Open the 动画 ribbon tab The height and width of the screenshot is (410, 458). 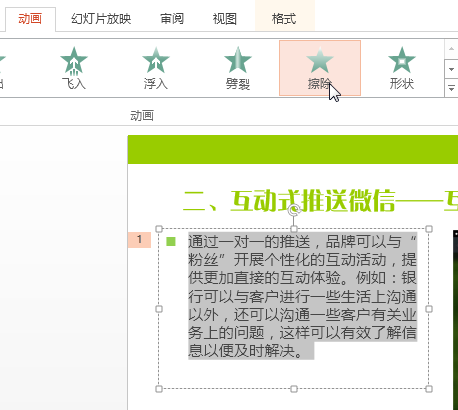[x=30, y=19]
